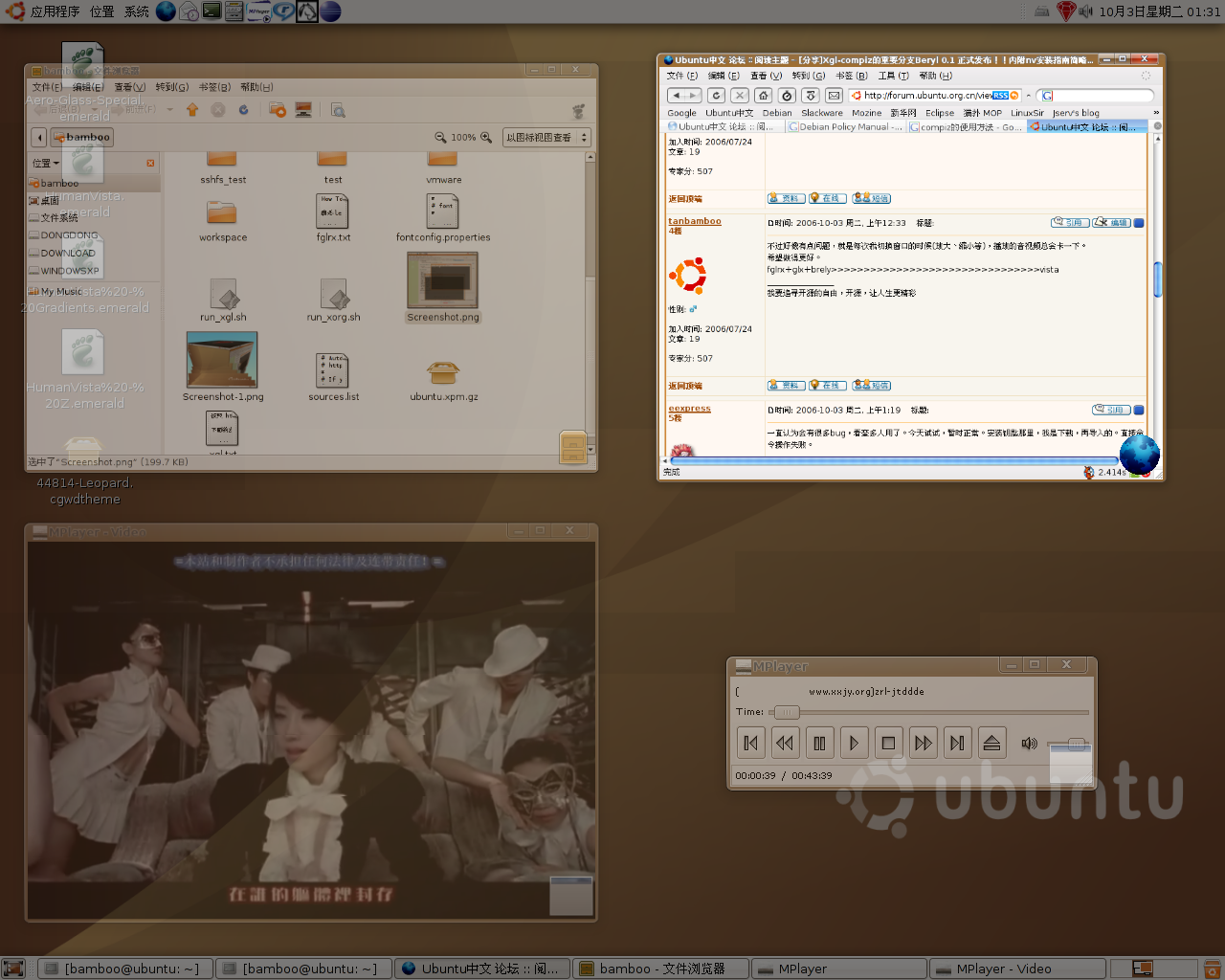Select Screenshot.png thumbnail in file browser

point(442,280)
